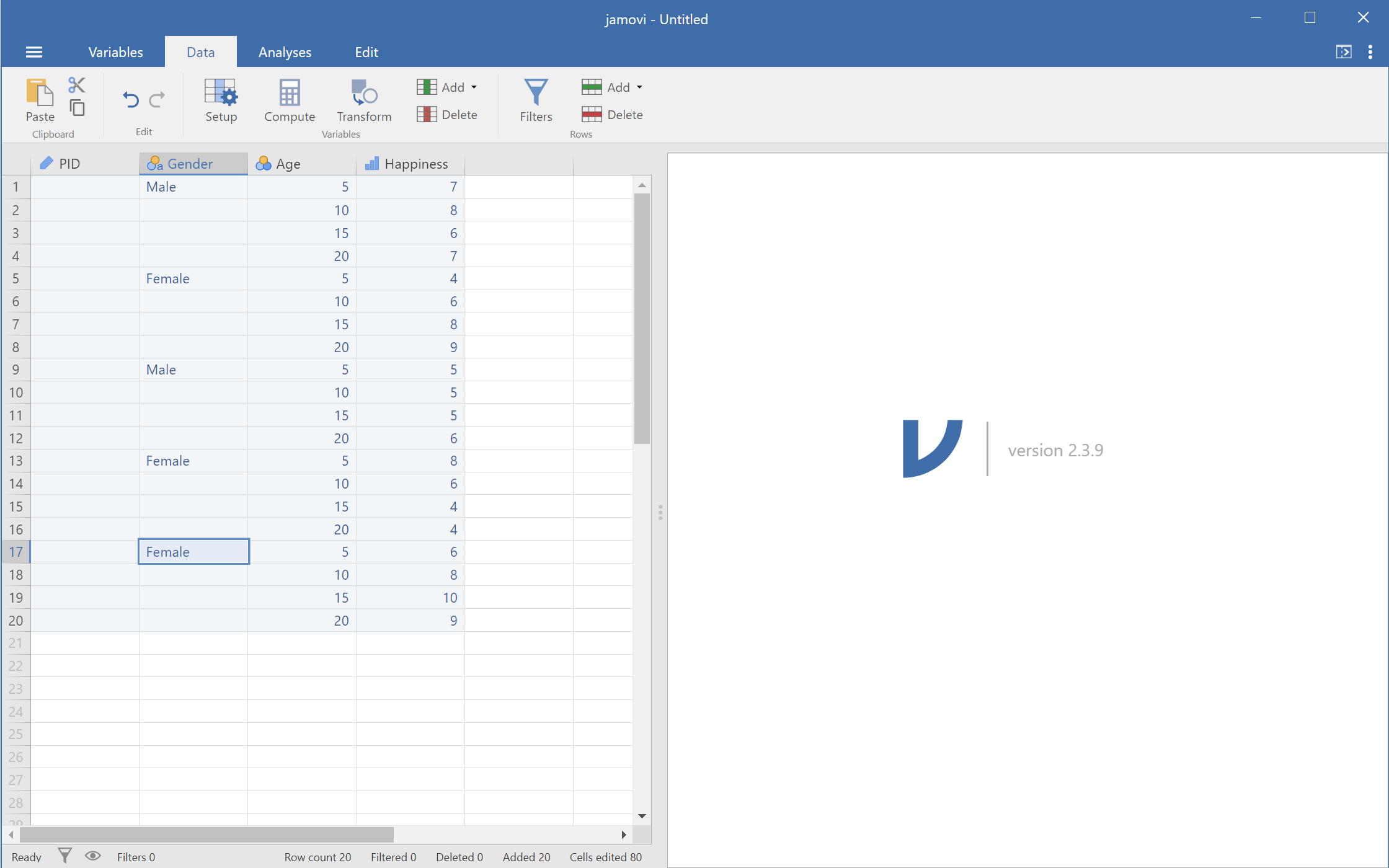Screen dimensions: 1389x868
Task: Click the Redo arrow icon
Action: coord(158,98)
